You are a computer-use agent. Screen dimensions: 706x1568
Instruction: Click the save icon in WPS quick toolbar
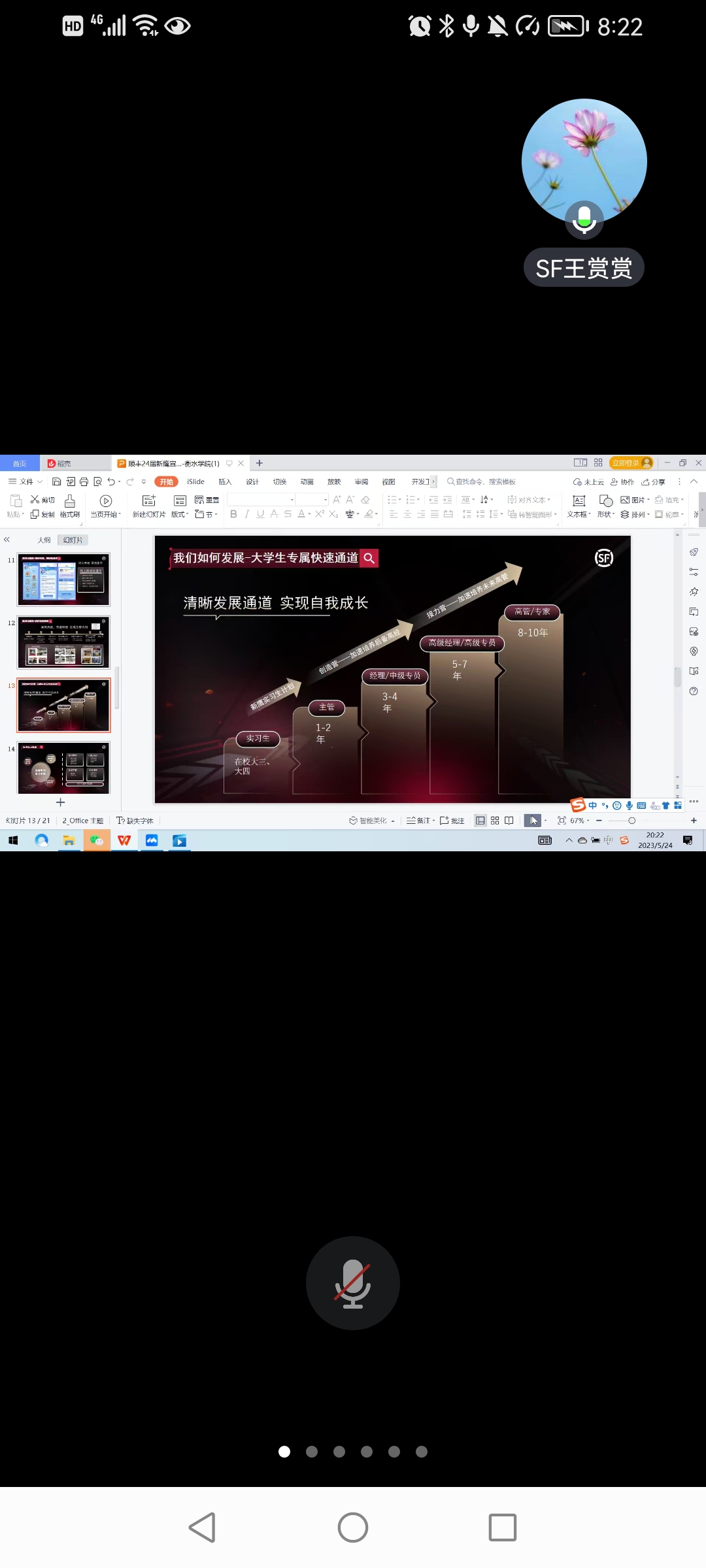click(x=56, y=482)
